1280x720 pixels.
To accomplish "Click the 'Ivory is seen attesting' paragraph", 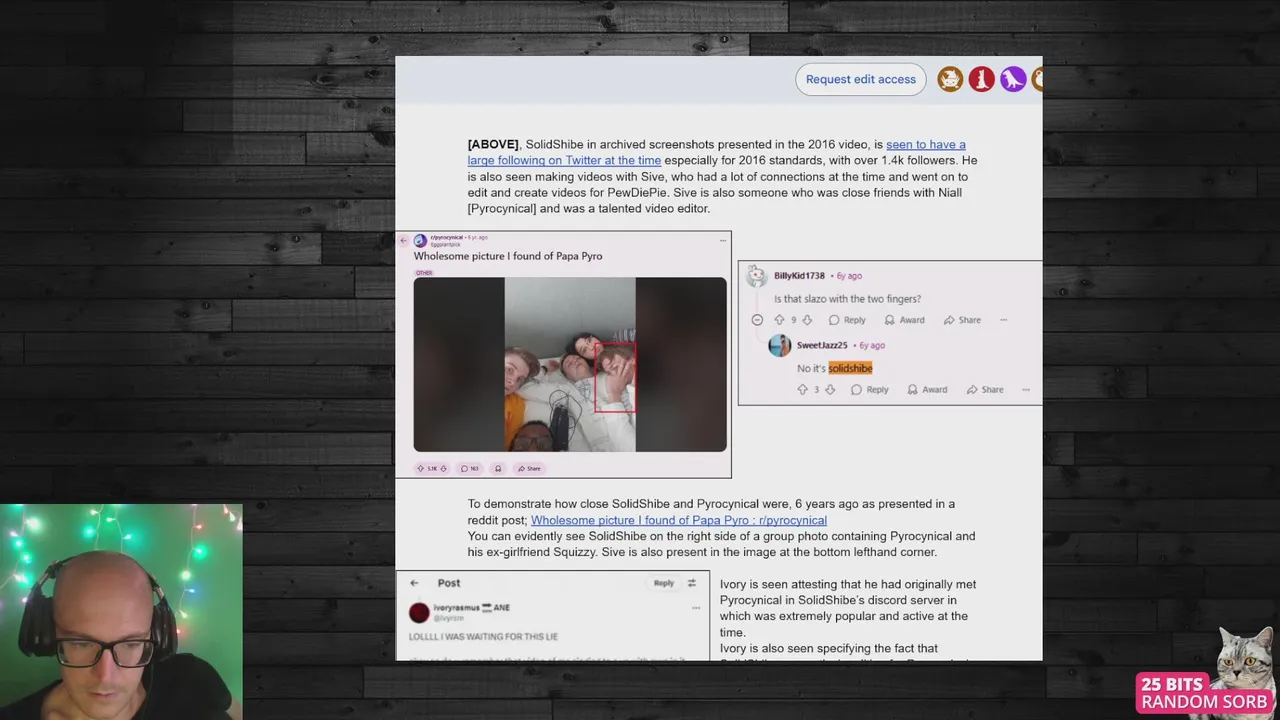I will click(848, 608).
